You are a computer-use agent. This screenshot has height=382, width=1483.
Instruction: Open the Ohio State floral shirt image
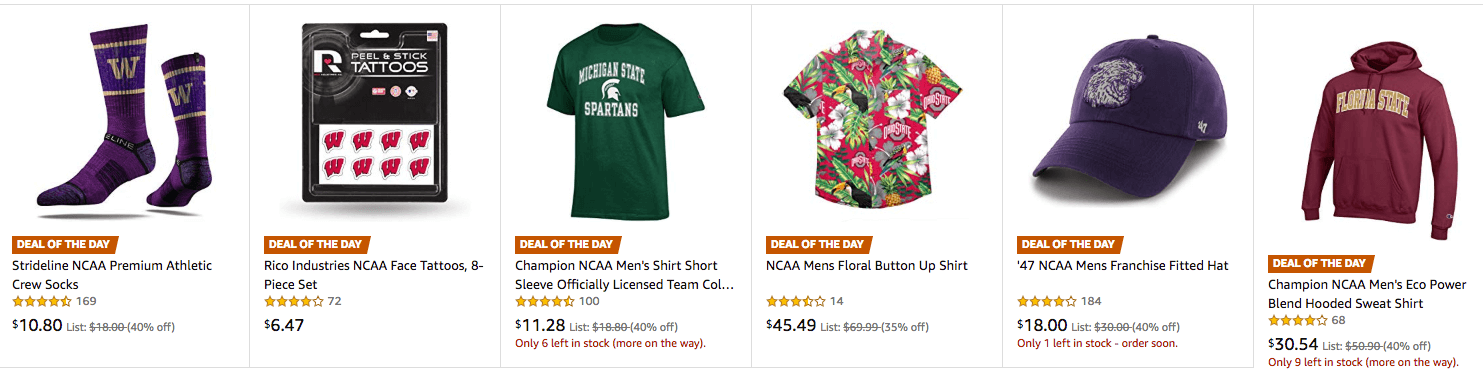[x=876, y=122]
